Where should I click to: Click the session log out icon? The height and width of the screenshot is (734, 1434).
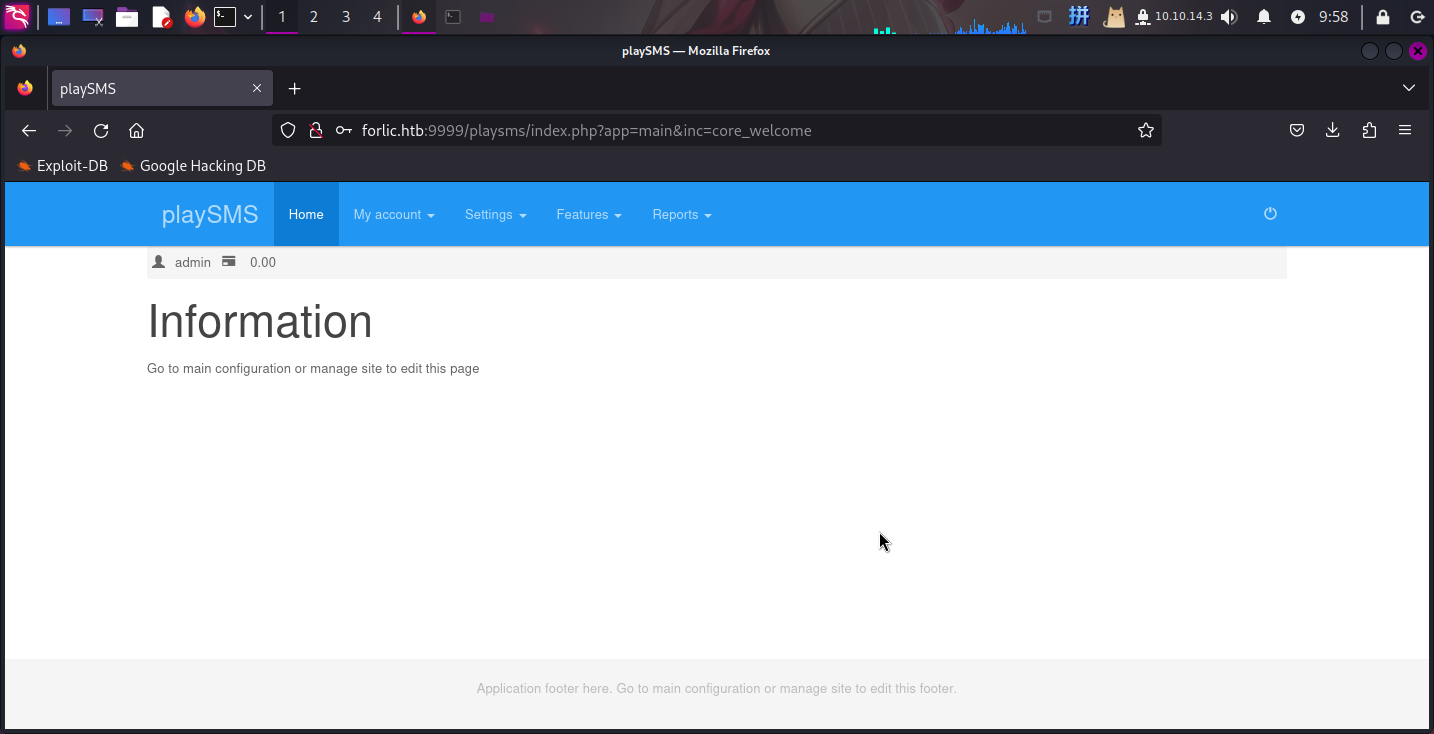click(1417, 17)
